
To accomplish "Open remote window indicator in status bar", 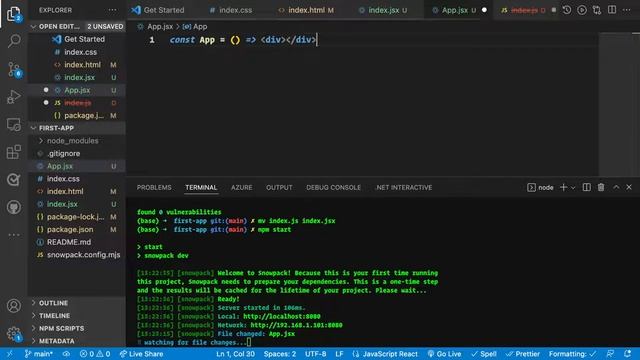I will (9, 354).
